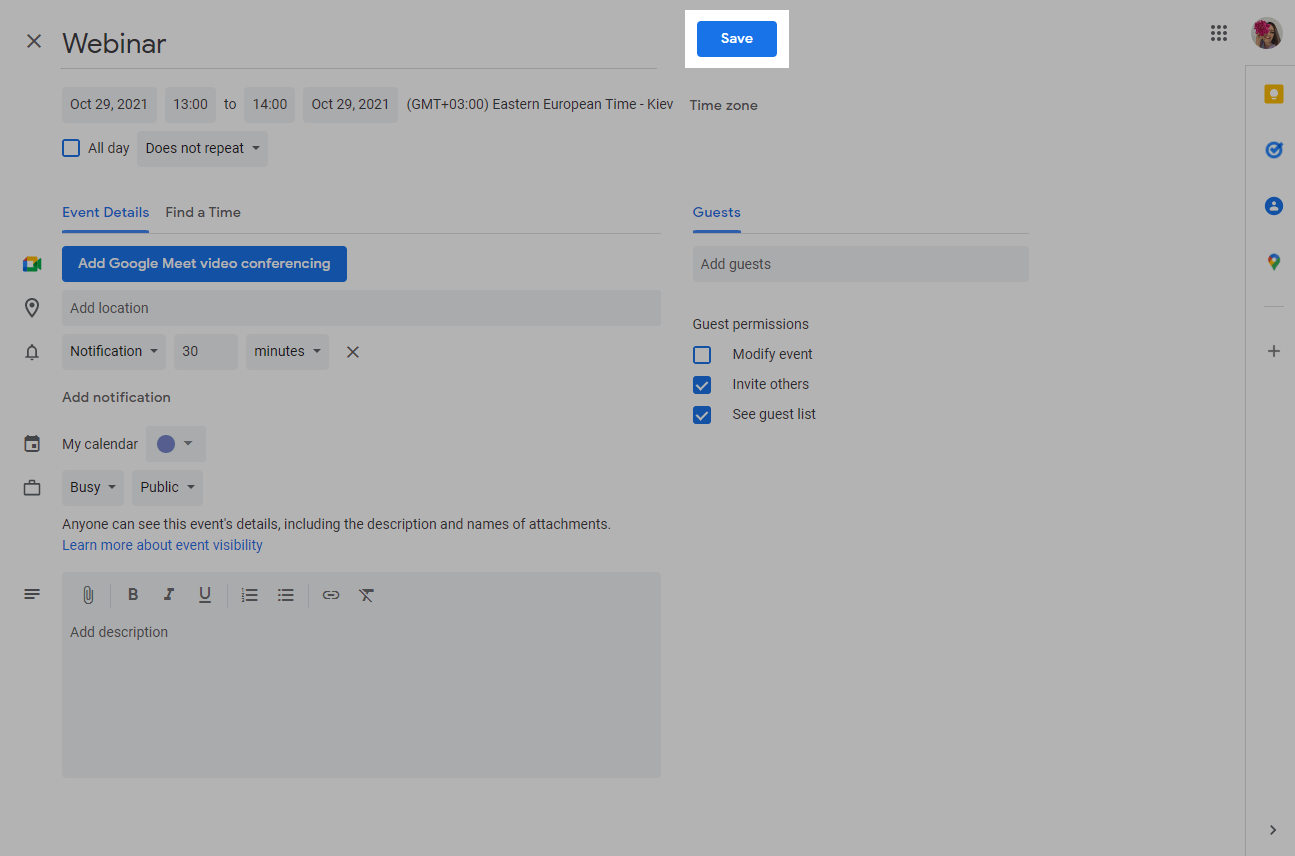
Task: Enable the All day checkbox
Action: pos(71,148)
